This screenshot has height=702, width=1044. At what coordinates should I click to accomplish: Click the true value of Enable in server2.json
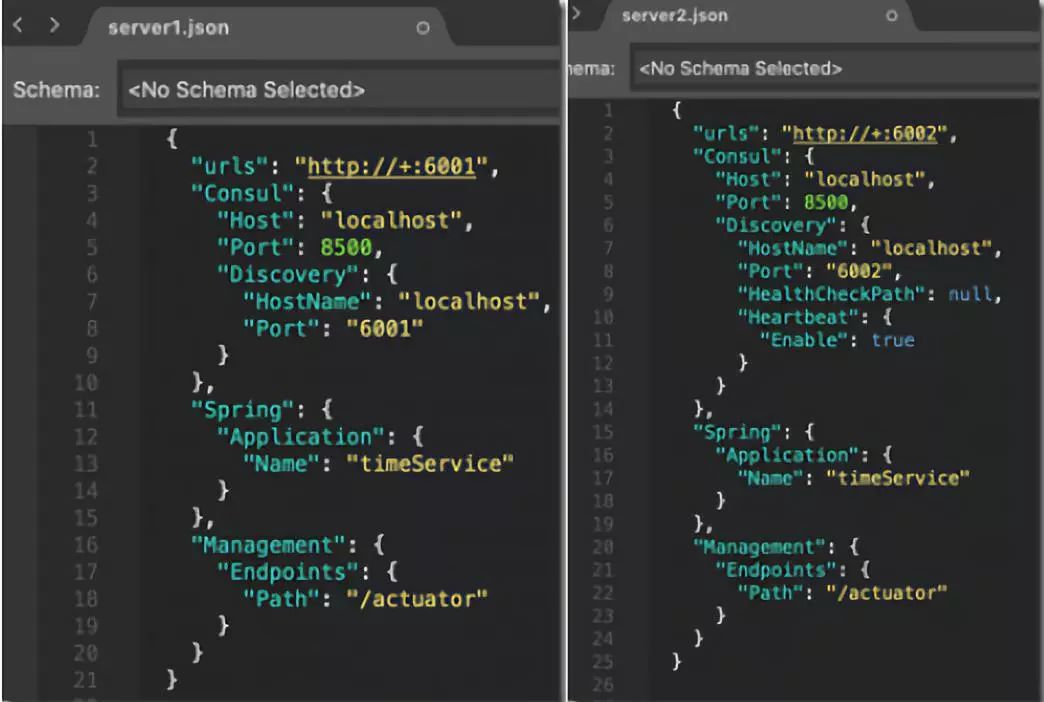pyautogui.click(x=892, y=340)
